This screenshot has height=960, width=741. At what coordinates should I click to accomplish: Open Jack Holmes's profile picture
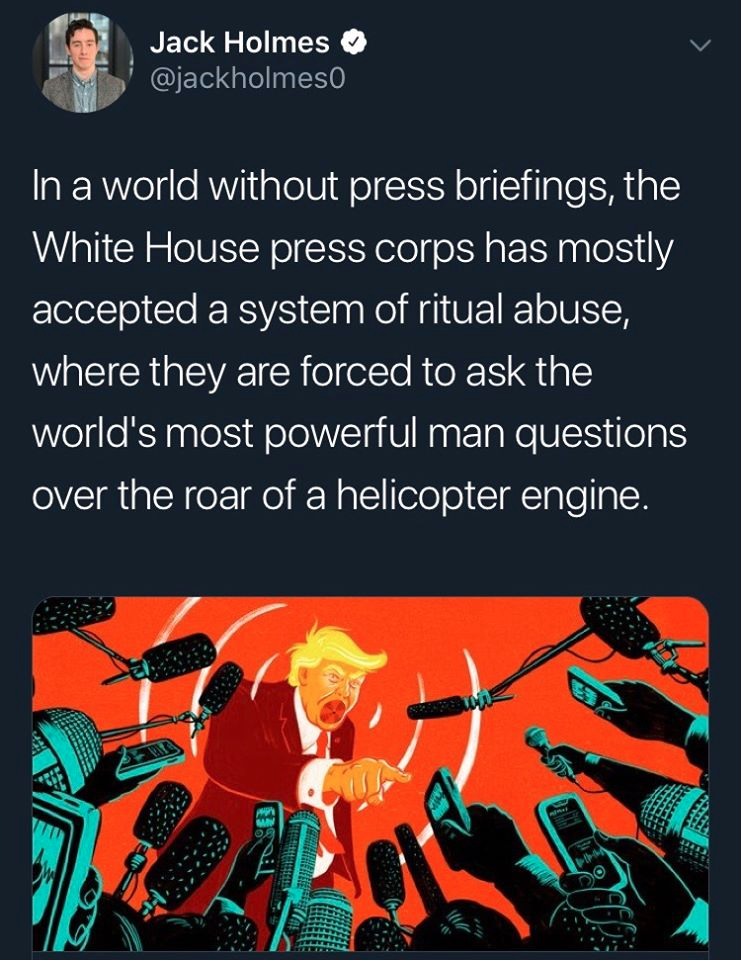coord(83,63)
